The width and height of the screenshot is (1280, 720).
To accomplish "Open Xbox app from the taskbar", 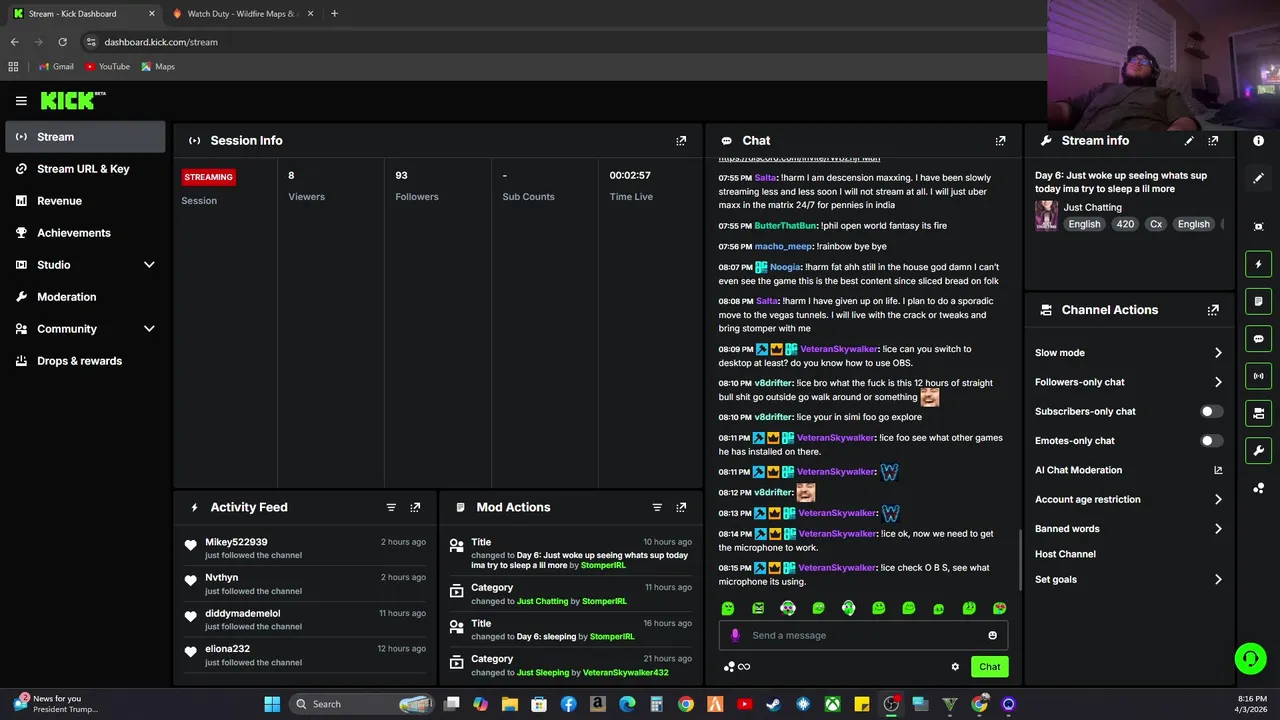I will coord(832,704).
